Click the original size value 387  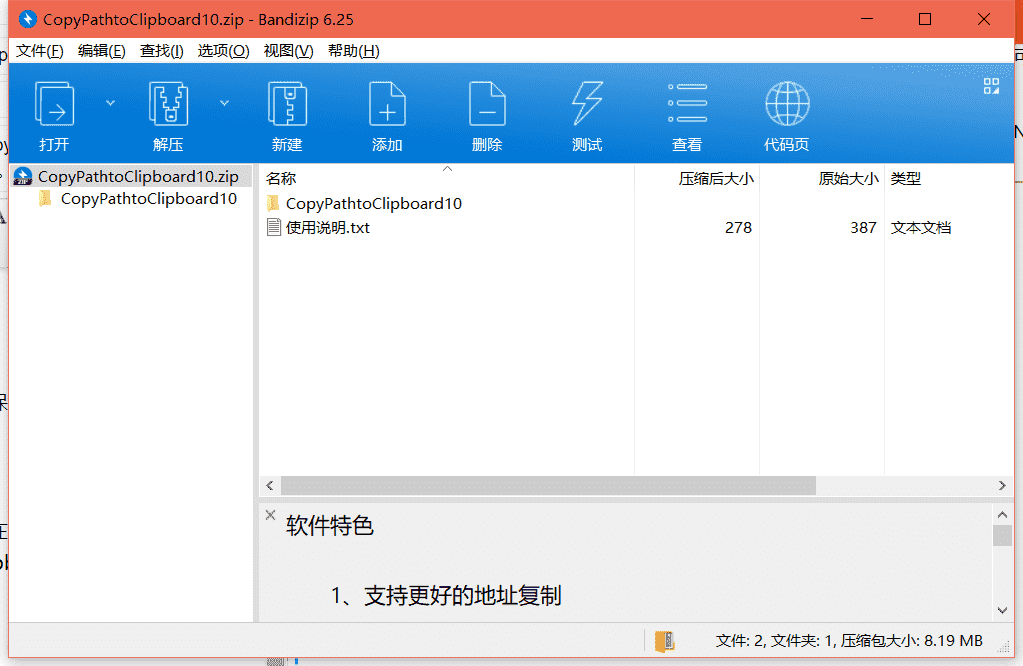tap(863, 228)
